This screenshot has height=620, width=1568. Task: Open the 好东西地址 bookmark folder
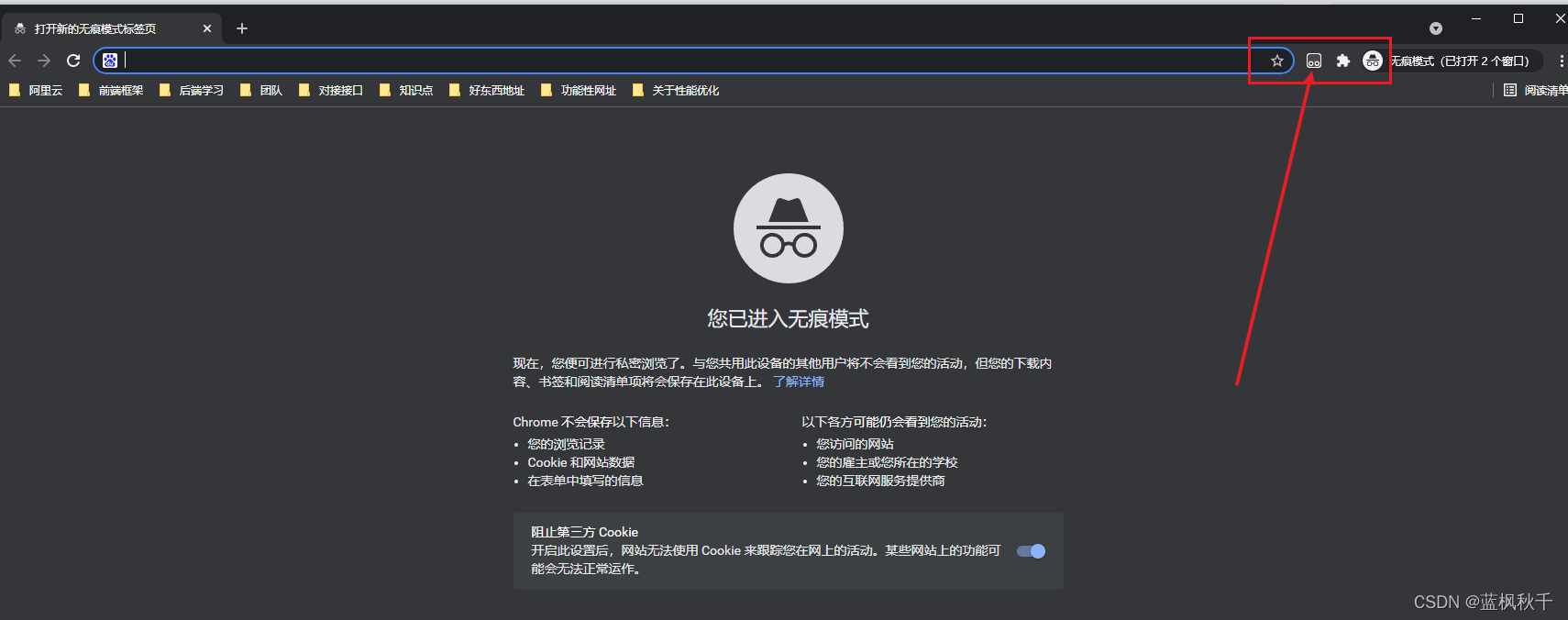click(x=487, y=90)
